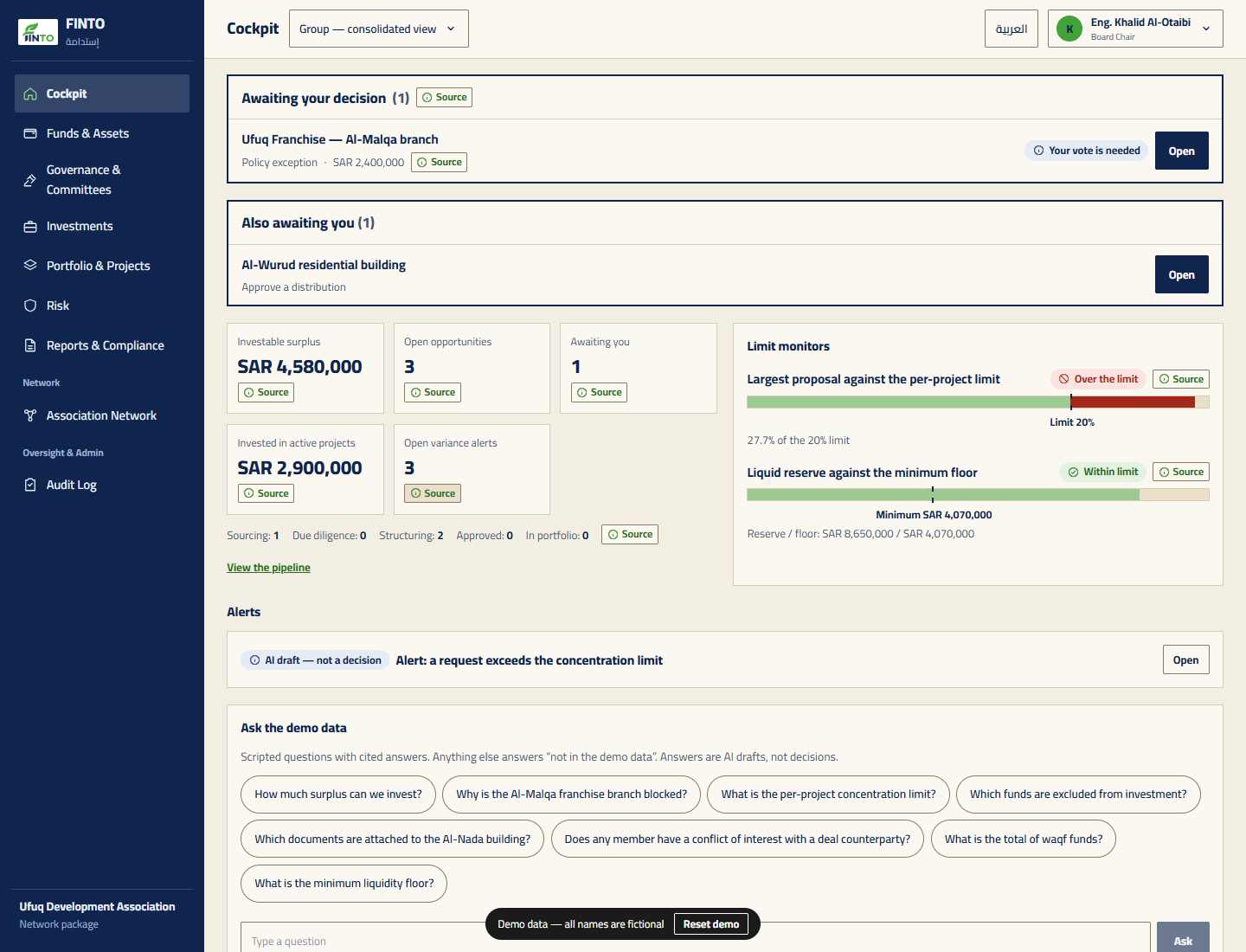This screenshot has width=1246, height=952.
Task: Open the Ufuq Franchise Al-Malqa decision
Action: [1182, 151]
